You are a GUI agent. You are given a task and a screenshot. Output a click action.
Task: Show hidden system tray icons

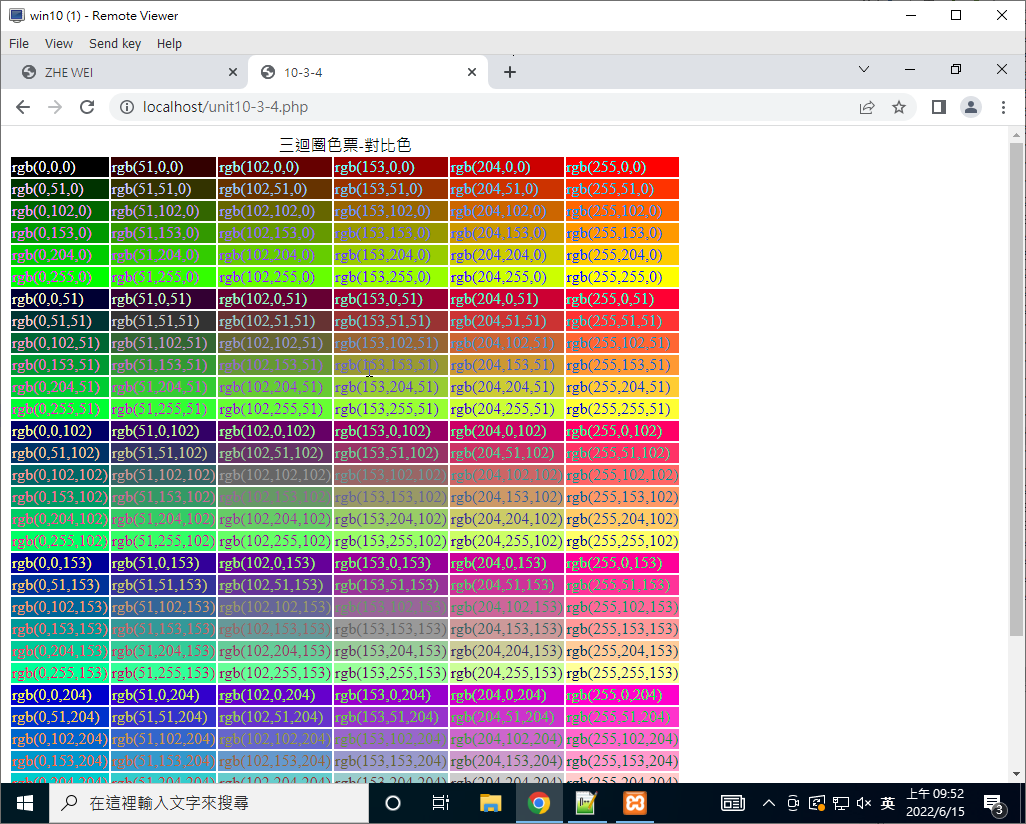(768, 803)
